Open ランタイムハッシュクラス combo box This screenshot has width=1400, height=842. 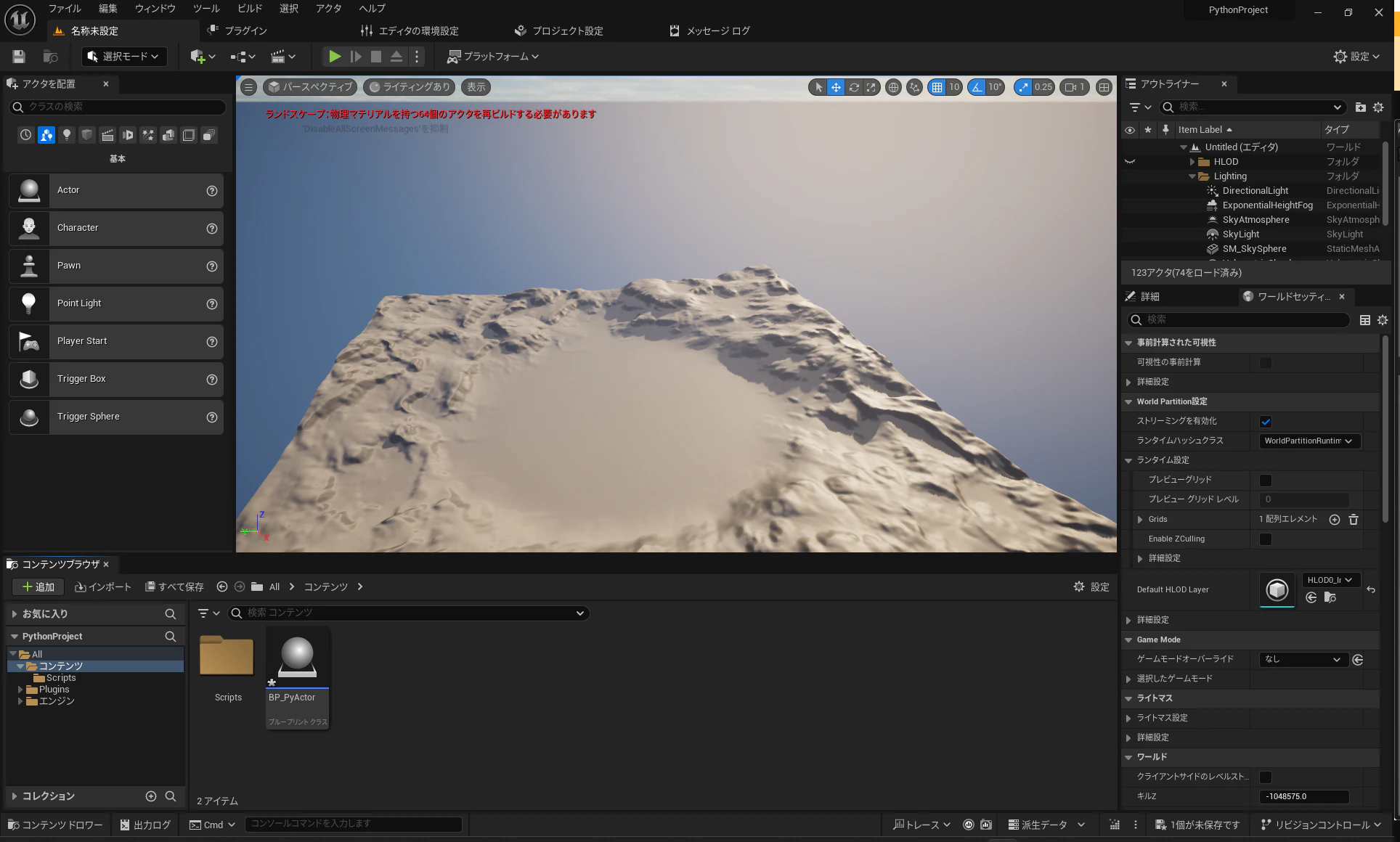[1309, 441]
